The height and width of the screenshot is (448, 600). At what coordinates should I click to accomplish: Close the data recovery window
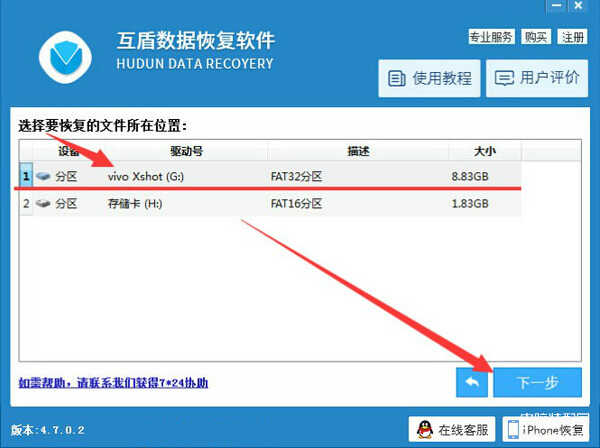(578, 6)
